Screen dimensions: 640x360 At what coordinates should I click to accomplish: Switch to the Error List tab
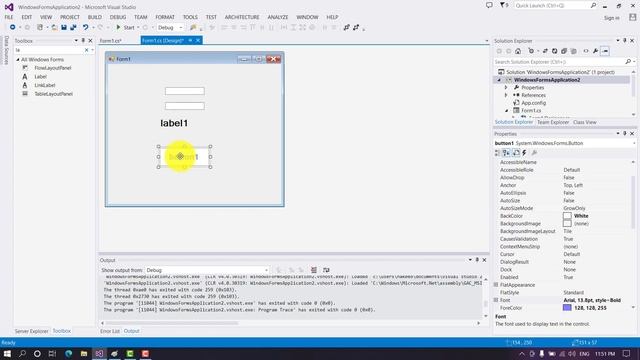tap(110, 331)
